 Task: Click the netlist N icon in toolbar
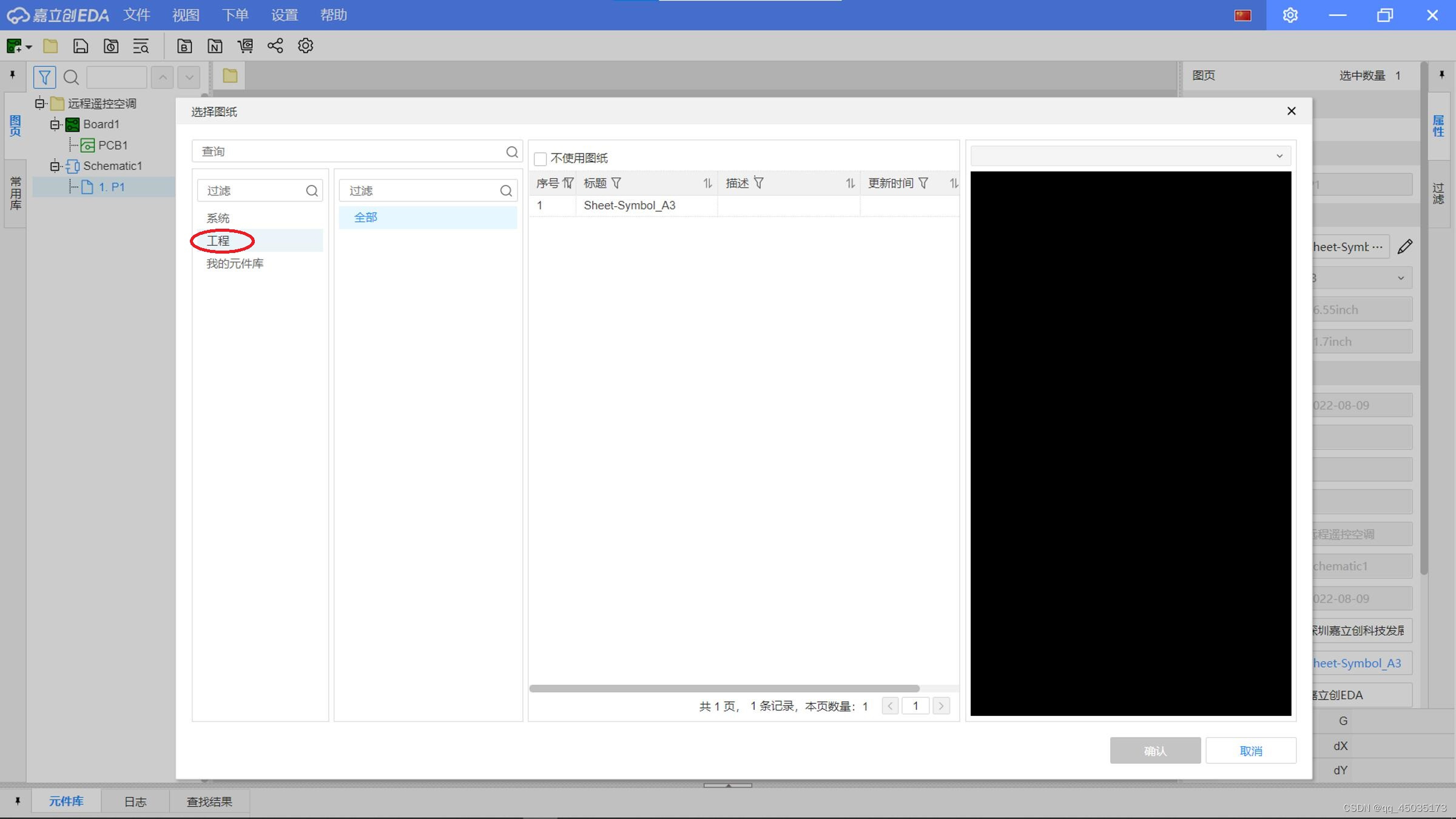click(x=215, y=45)
